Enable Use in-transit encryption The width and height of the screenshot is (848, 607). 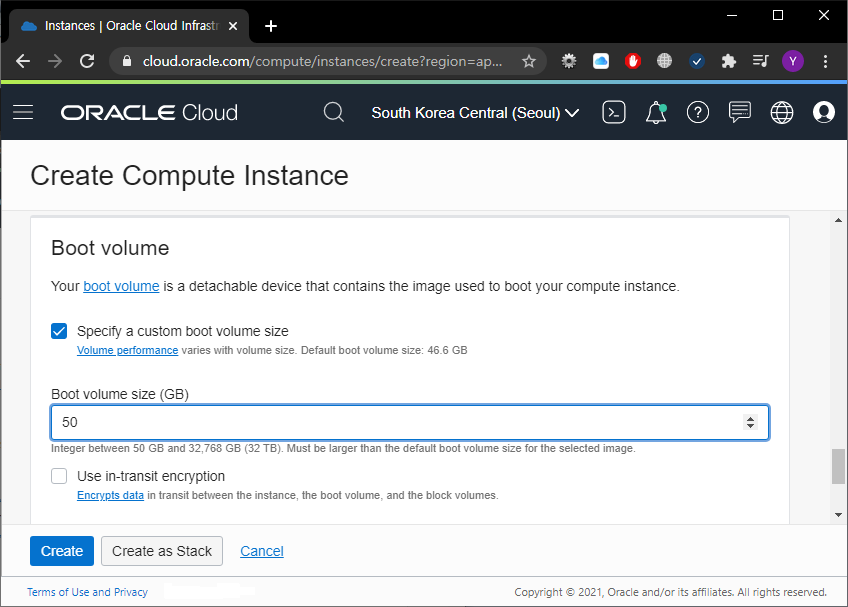click(59, 476)
